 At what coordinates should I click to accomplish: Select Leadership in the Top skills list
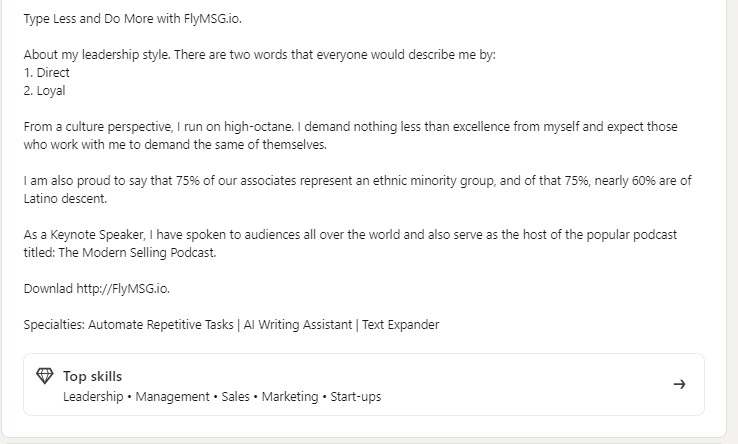[93, 396]
